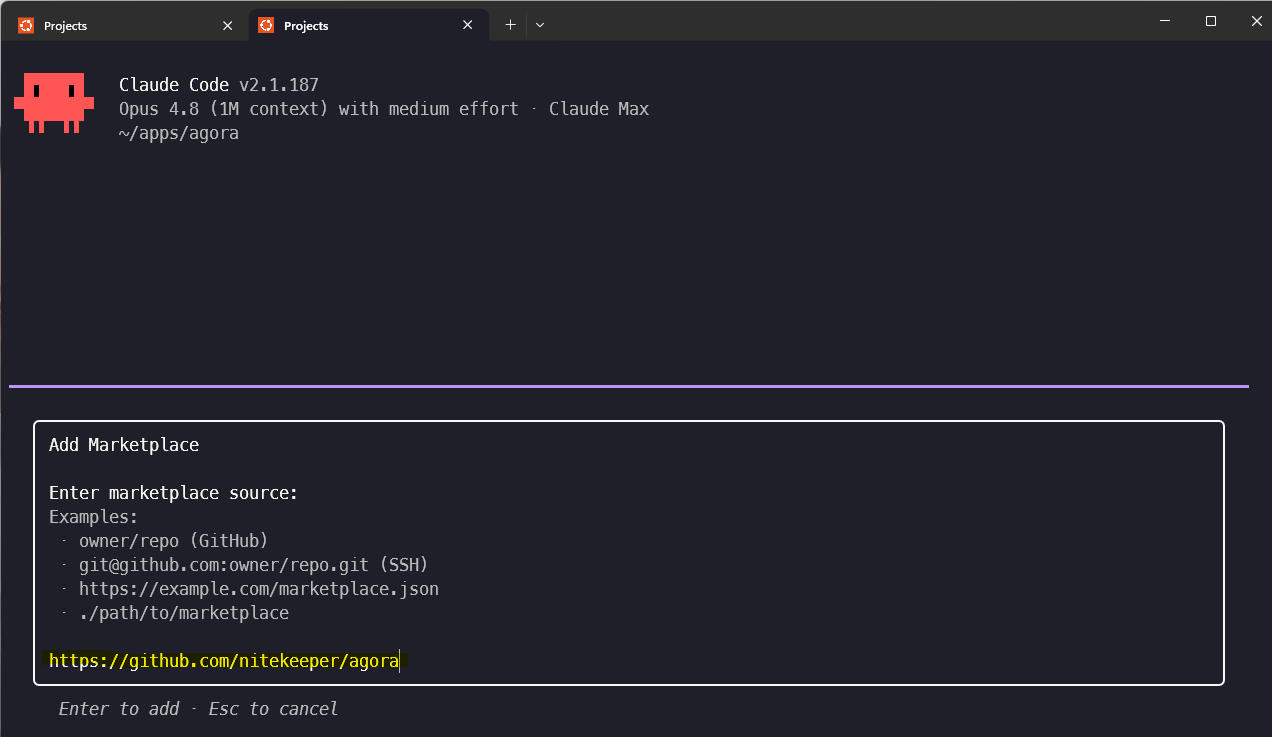1272x737 pixels.
Task: Select the second Projects tab
Action: pos(368,25)
